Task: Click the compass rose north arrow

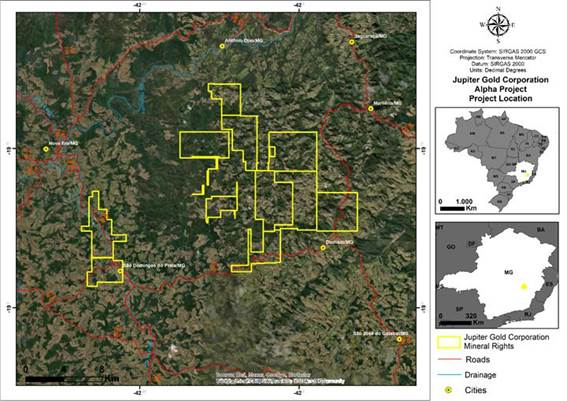Action: pyautogui.click(x=498, y=25)
